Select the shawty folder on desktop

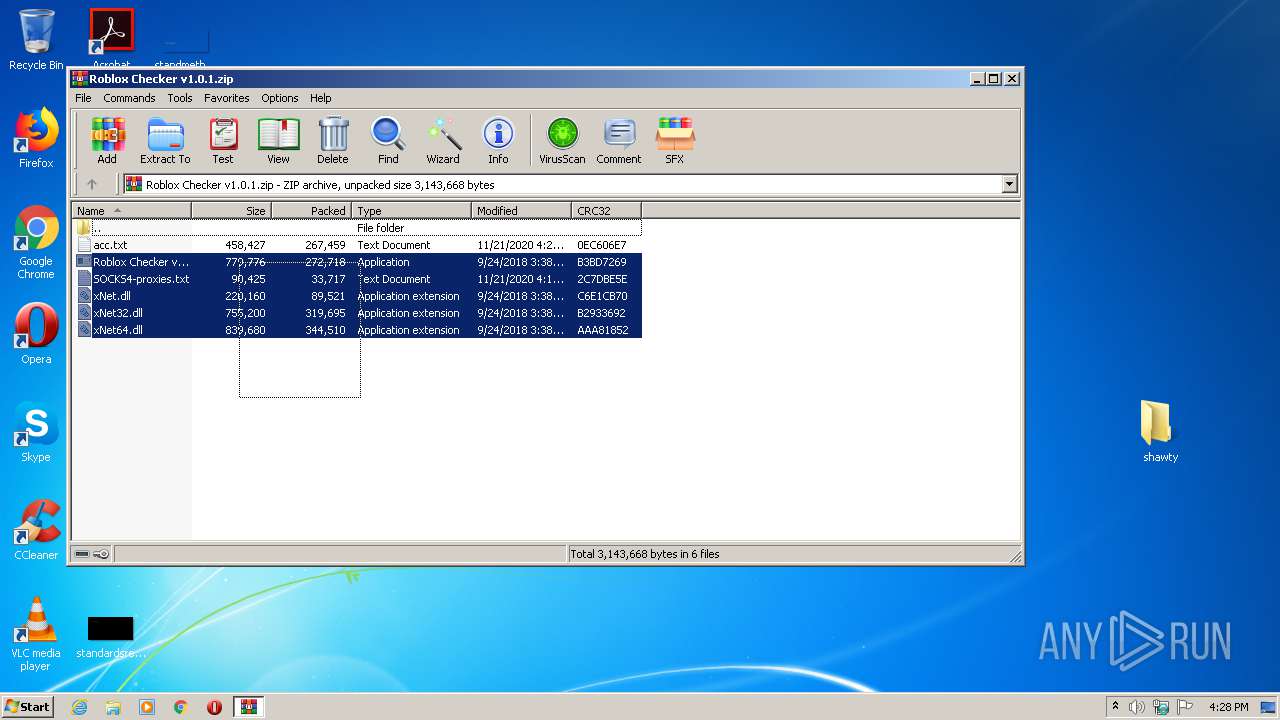pos(1160,431)
